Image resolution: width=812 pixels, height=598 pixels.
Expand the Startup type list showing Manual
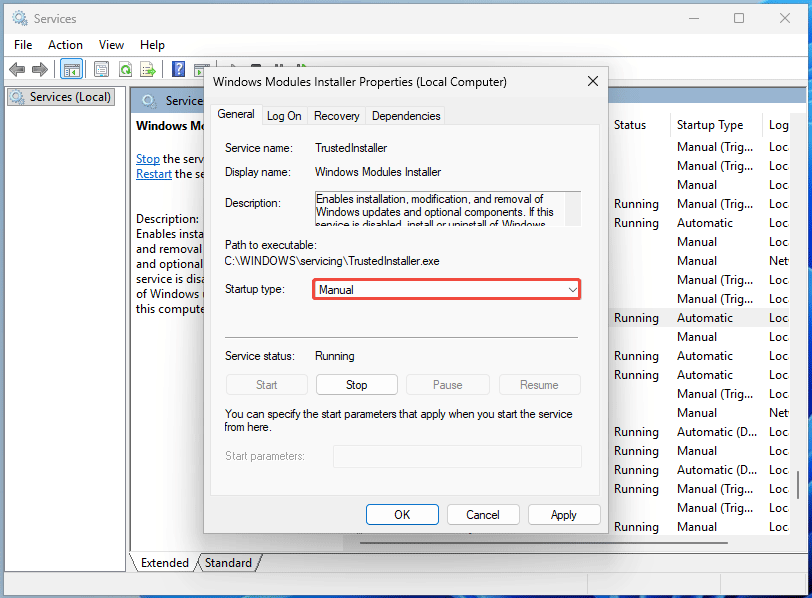445,289
